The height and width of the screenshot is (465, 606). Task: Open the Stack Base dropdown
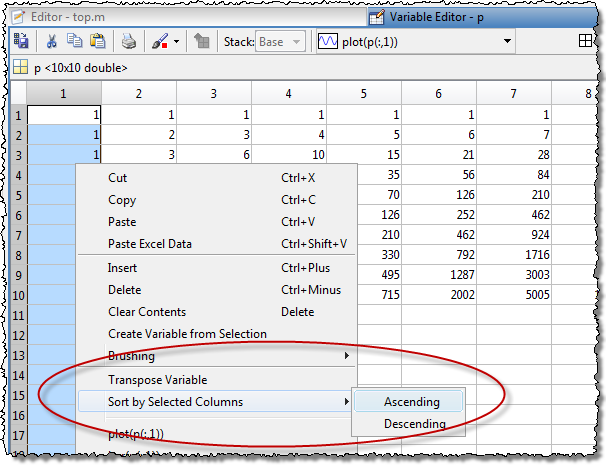click(279, 41)
